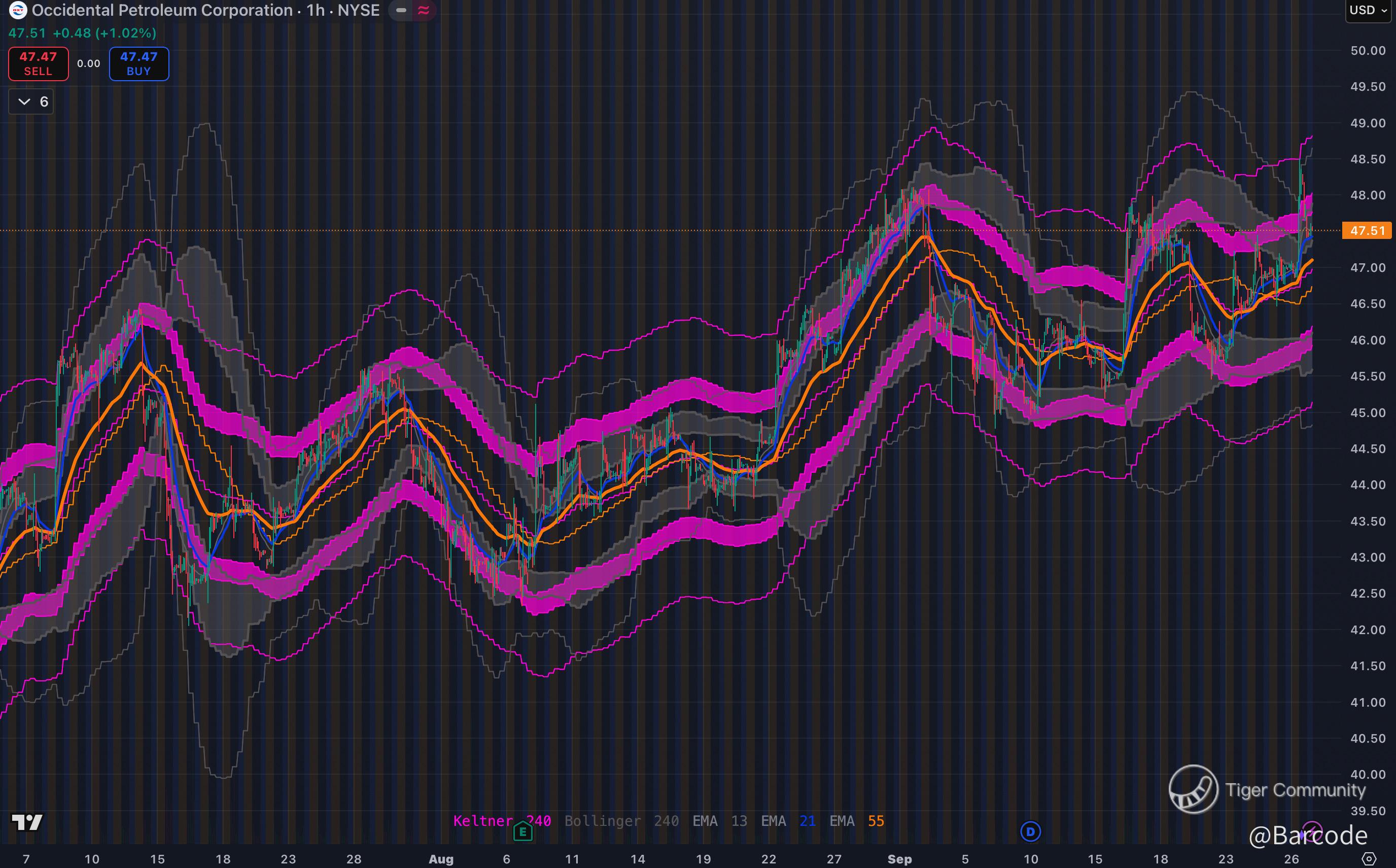Click the gray dash market-status icon

(x=401, y=10)
